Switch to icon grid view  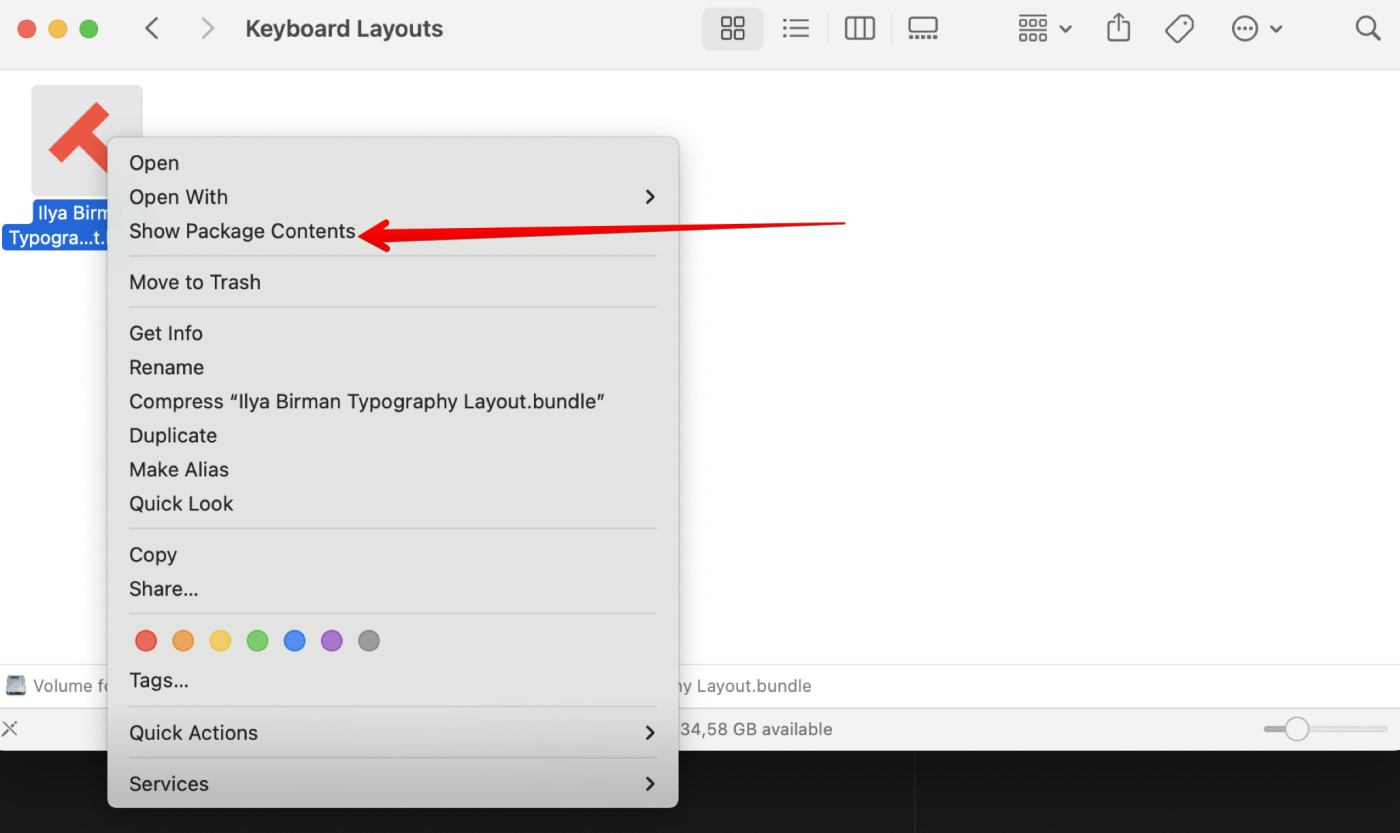click(x=733, y=29)
